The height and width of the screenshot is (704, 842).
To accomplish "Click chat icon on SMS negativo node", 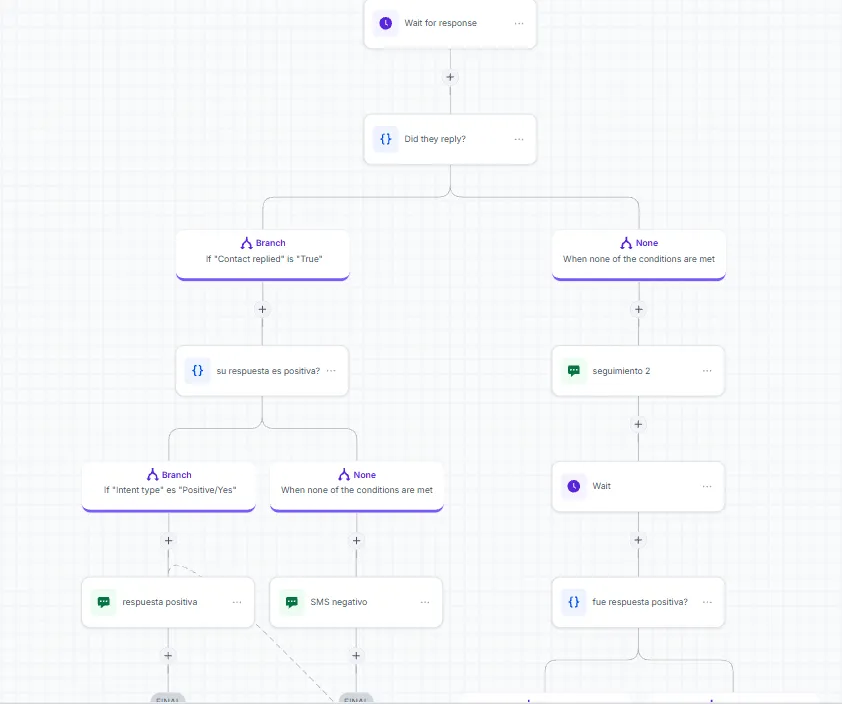I will 292,602.
